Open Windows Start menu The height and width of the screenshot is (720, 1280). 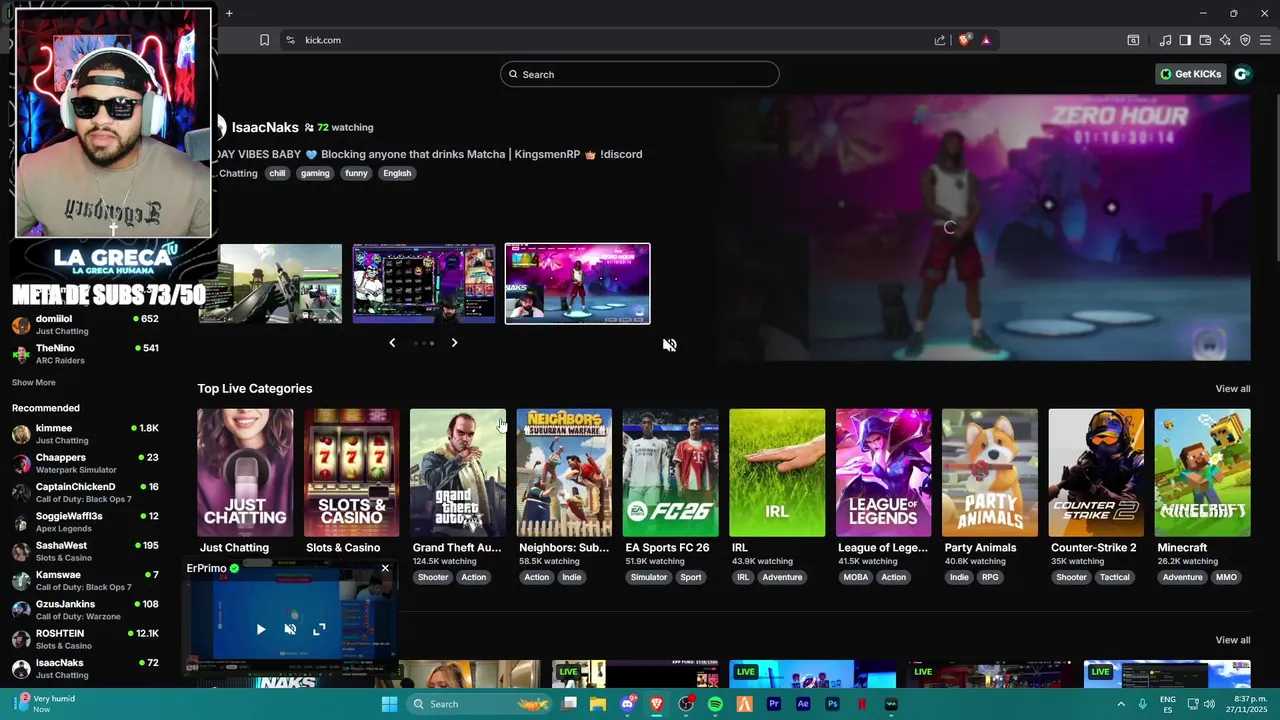[389, 704]
